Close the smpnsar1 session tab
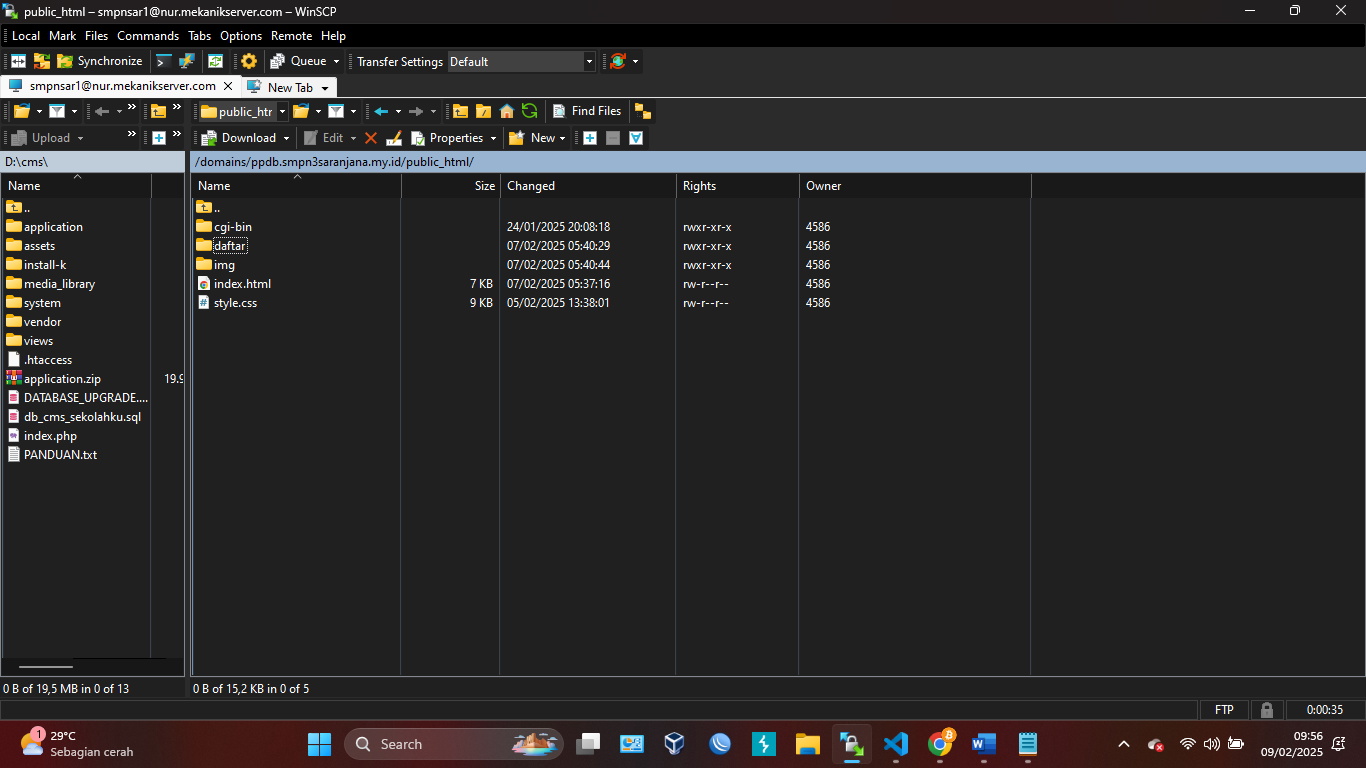Screen dimensions: 1366x768 (228, 86)
